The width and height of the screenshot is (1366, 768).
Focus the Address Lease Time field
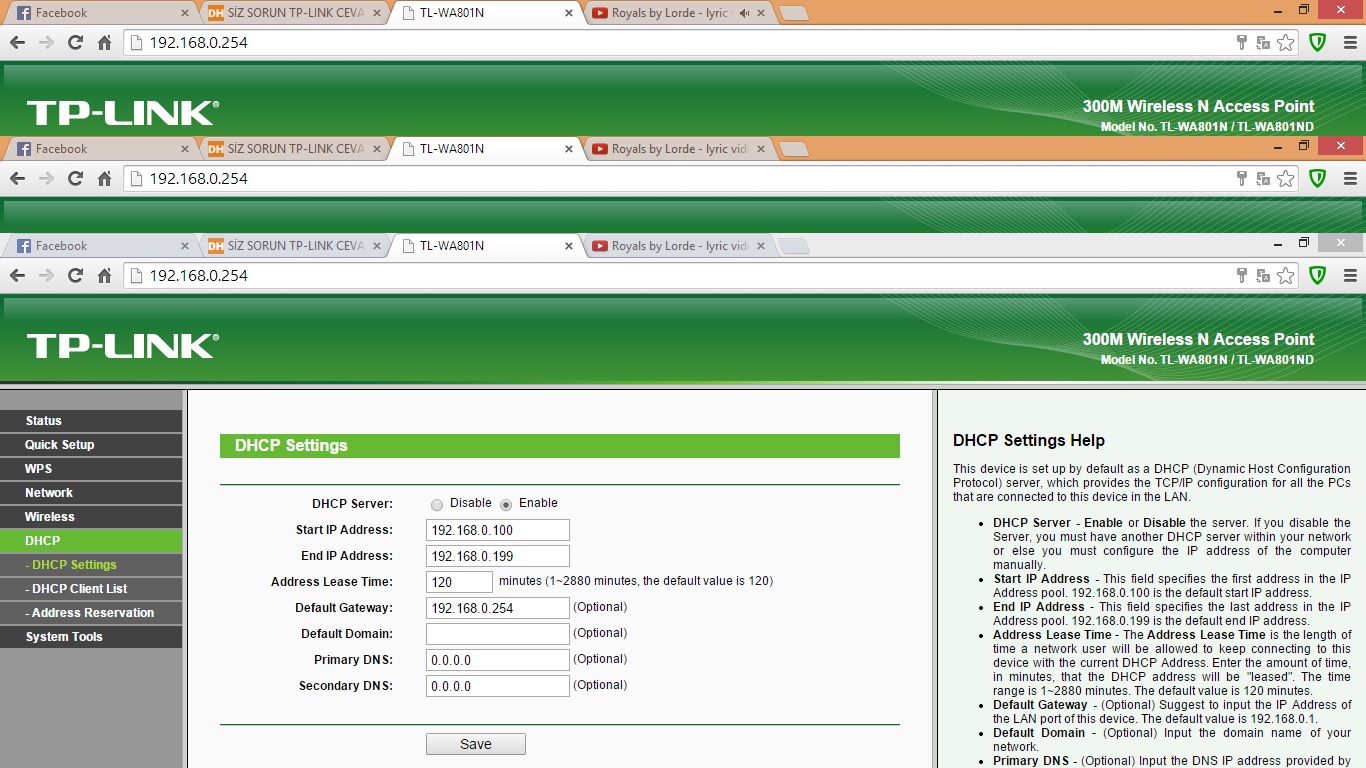click(x=459, y=582)
